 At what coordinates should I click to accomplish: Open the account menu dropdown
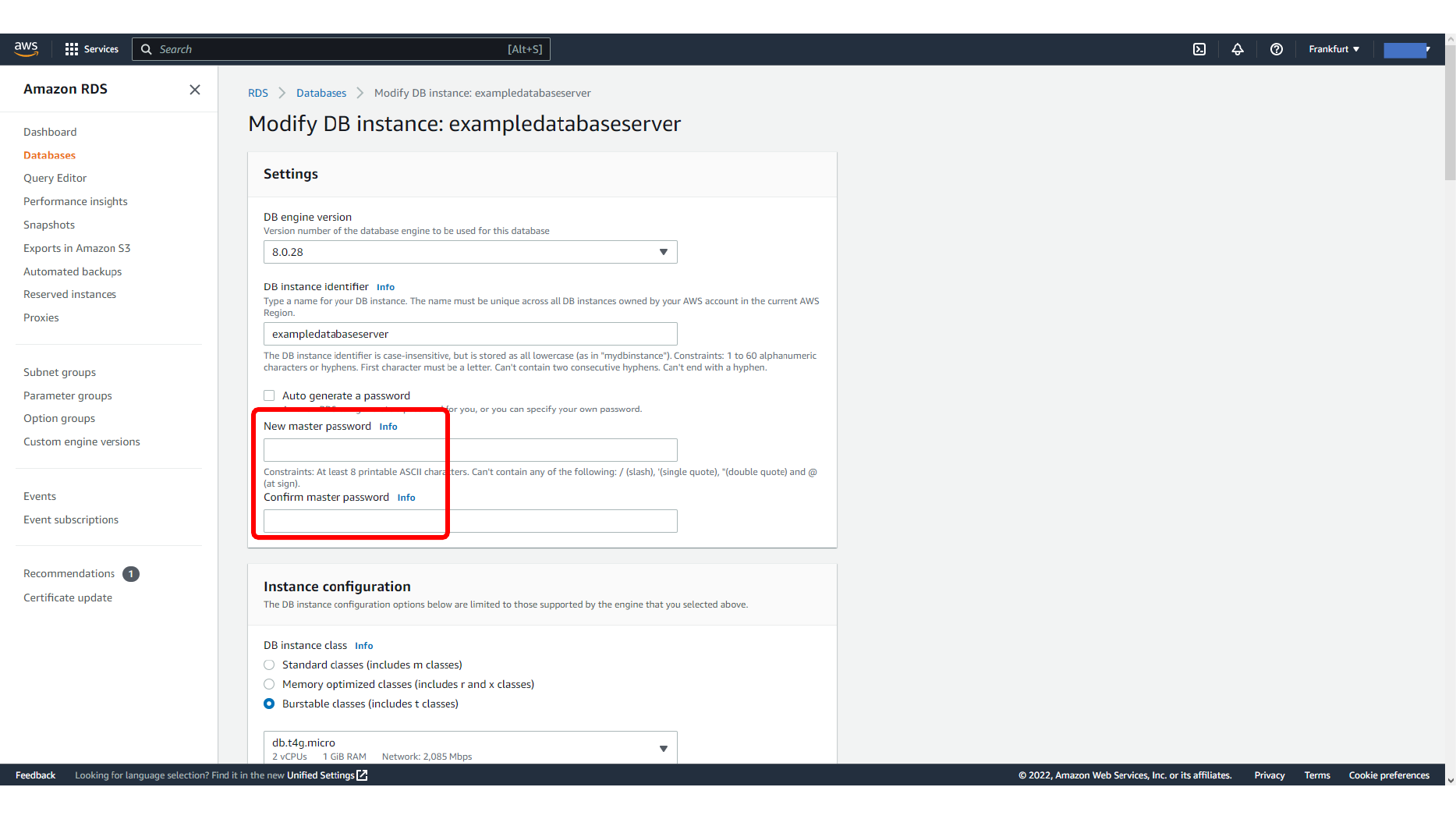pos(1407,49)
